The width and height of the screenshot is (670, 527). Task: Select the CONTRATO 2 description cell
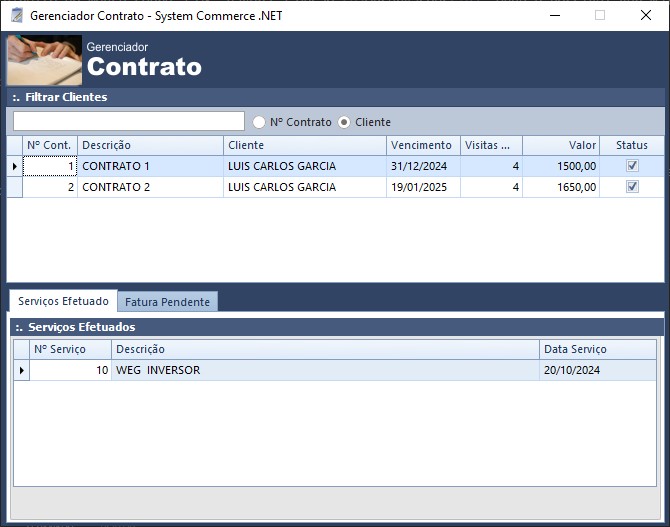pos(150,187)
